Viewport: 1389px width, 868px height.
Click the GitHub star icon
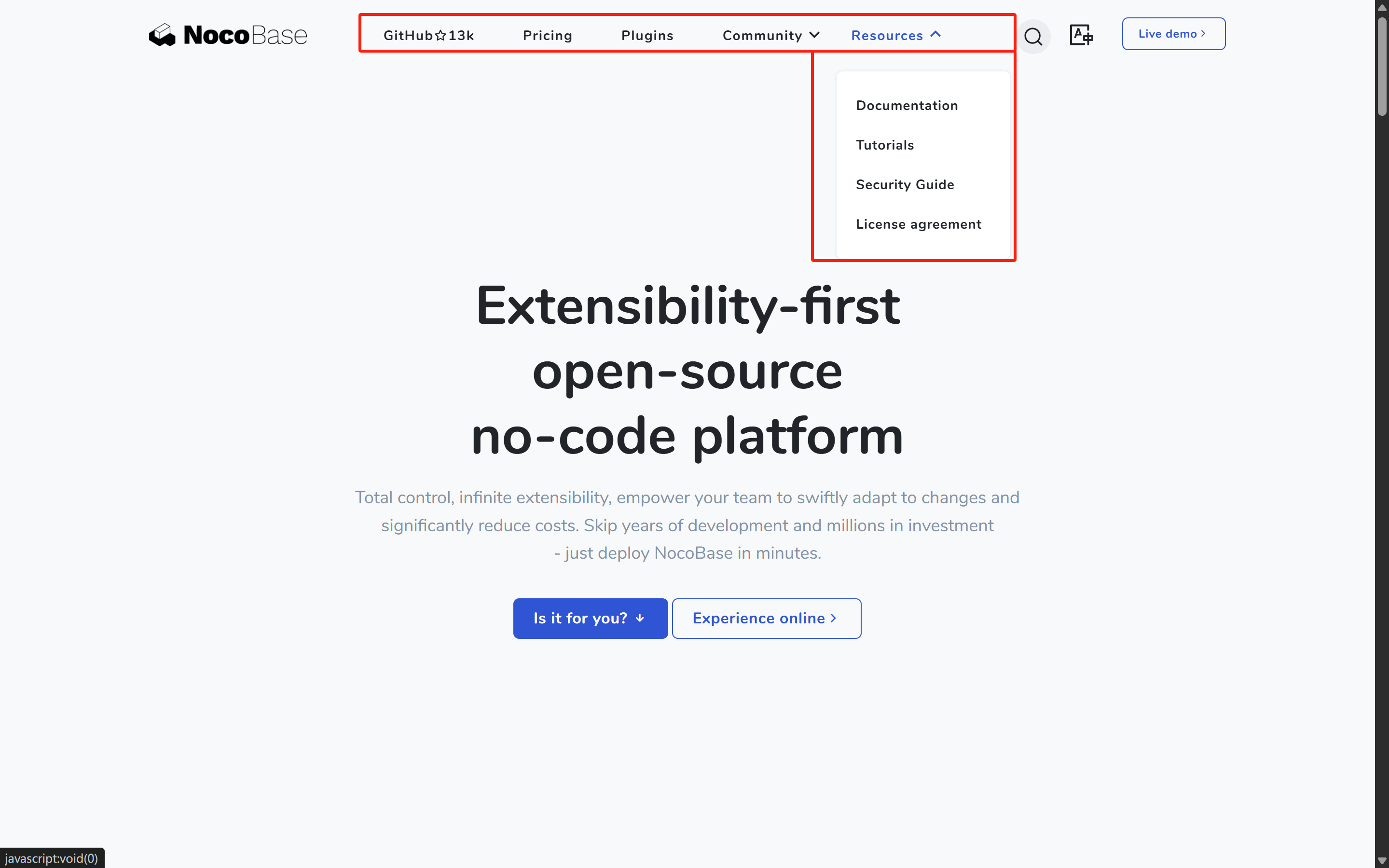(x=441, y=36)
